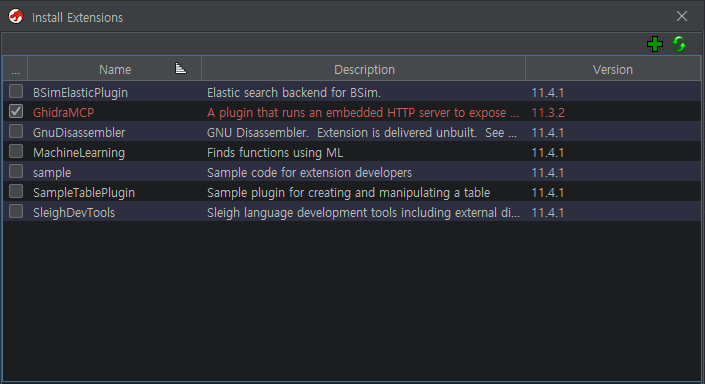Click the 11.4.1 version of MachineLearning
The image size is (705, 384).
click(x=548, y=152)
